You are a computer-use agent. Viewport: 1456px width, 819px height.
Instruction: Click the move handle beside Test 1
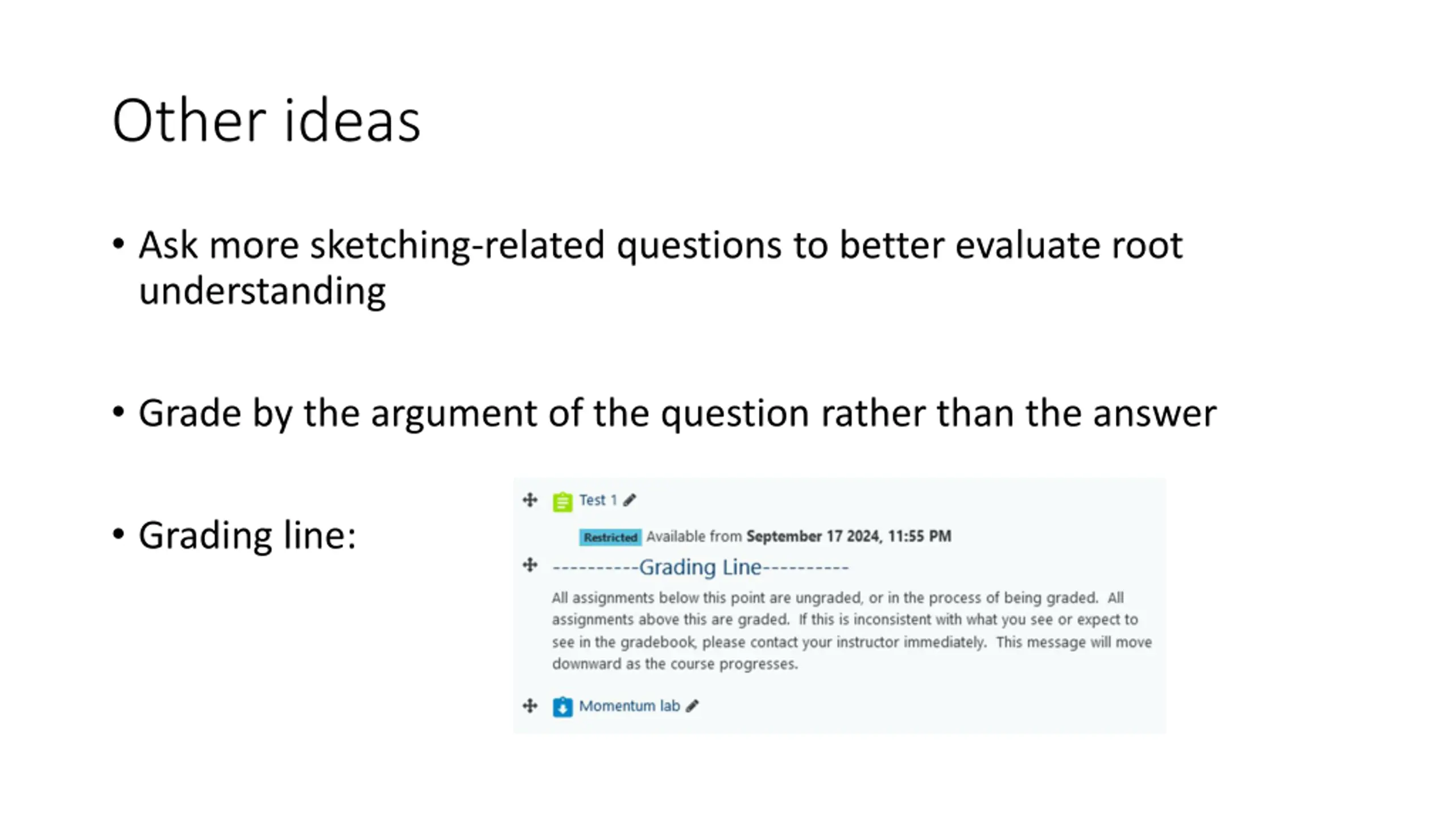530,500
